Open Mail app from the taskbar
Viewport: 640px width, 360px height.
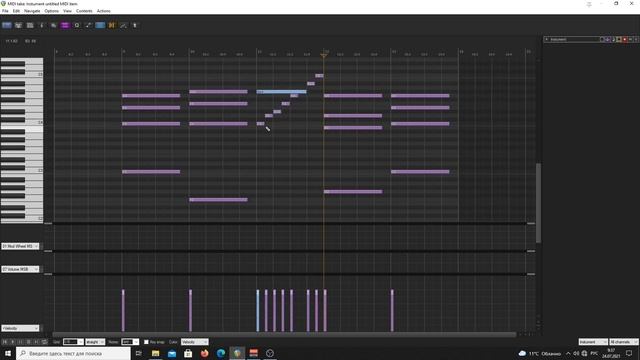click(x=172, y=353)
